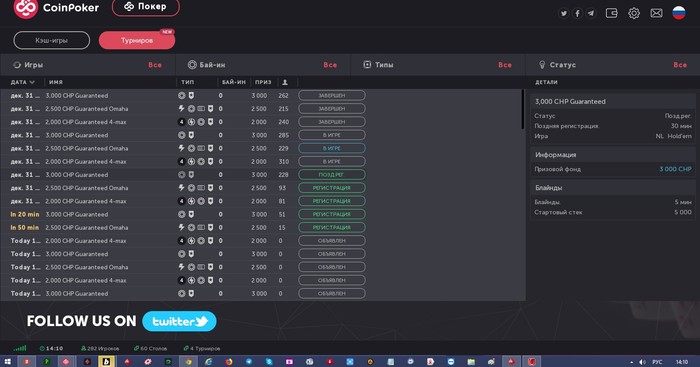
Task: Click Все next to Типы filter
Action: 505,65
